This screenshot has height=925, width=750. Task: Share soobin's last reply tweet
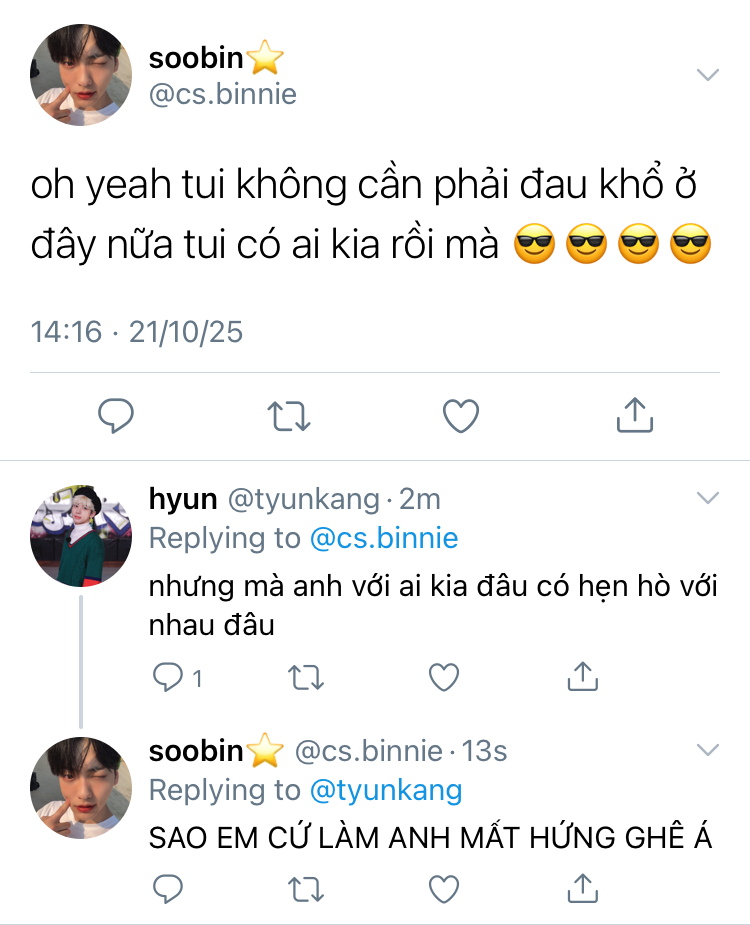(x=582, y=888)
